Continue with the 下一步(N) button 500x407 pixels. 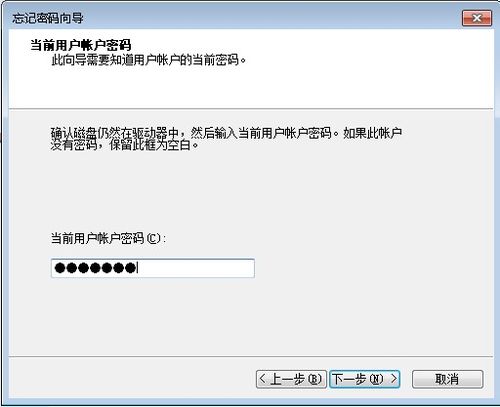tap(365, 379)
